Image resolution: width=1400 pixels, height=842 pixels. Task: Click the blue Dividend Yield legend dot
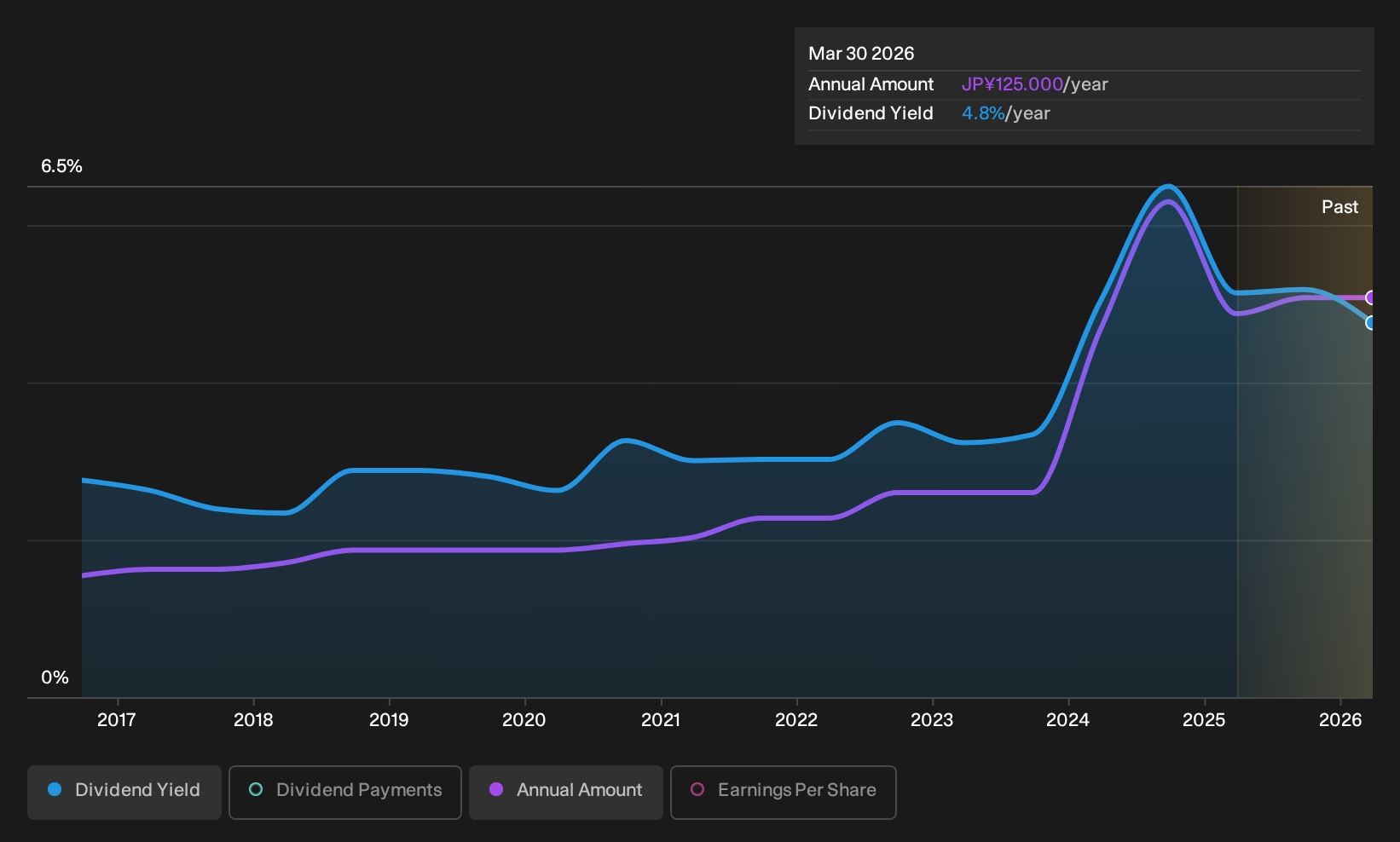(55, 789)
